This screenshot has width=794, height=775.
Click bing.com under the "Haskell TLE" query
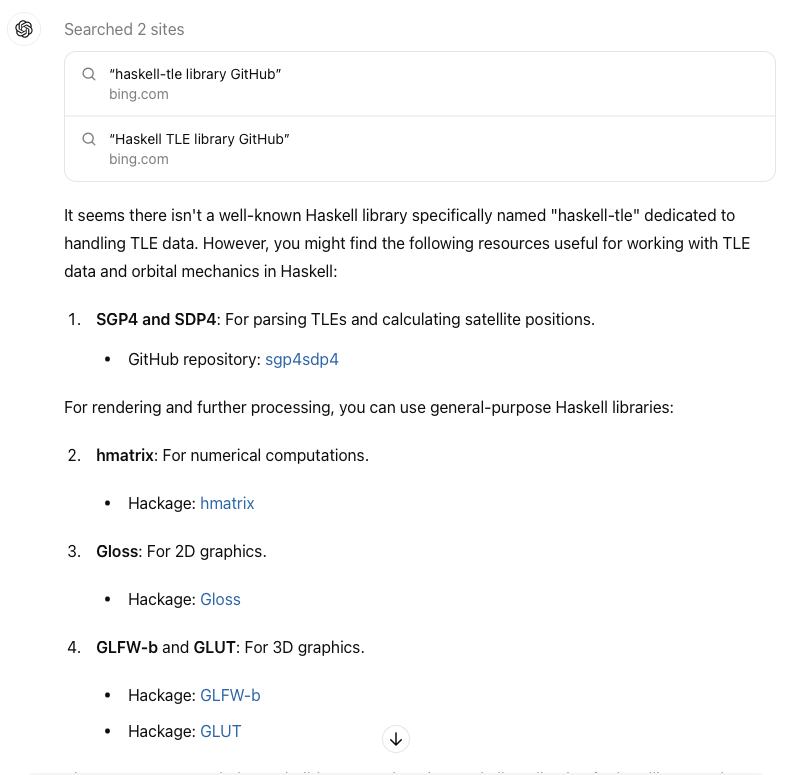pyautogui.click(x=139, y=159)
